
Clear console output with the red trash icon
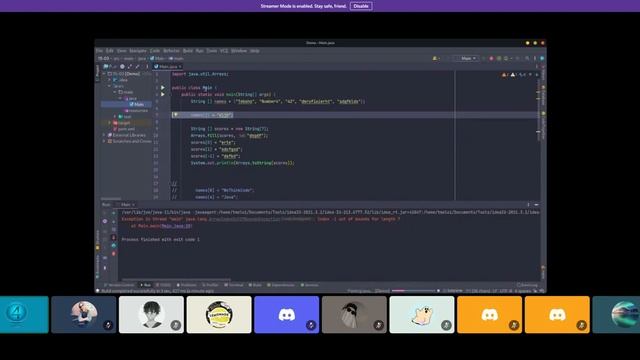(114, 253)
